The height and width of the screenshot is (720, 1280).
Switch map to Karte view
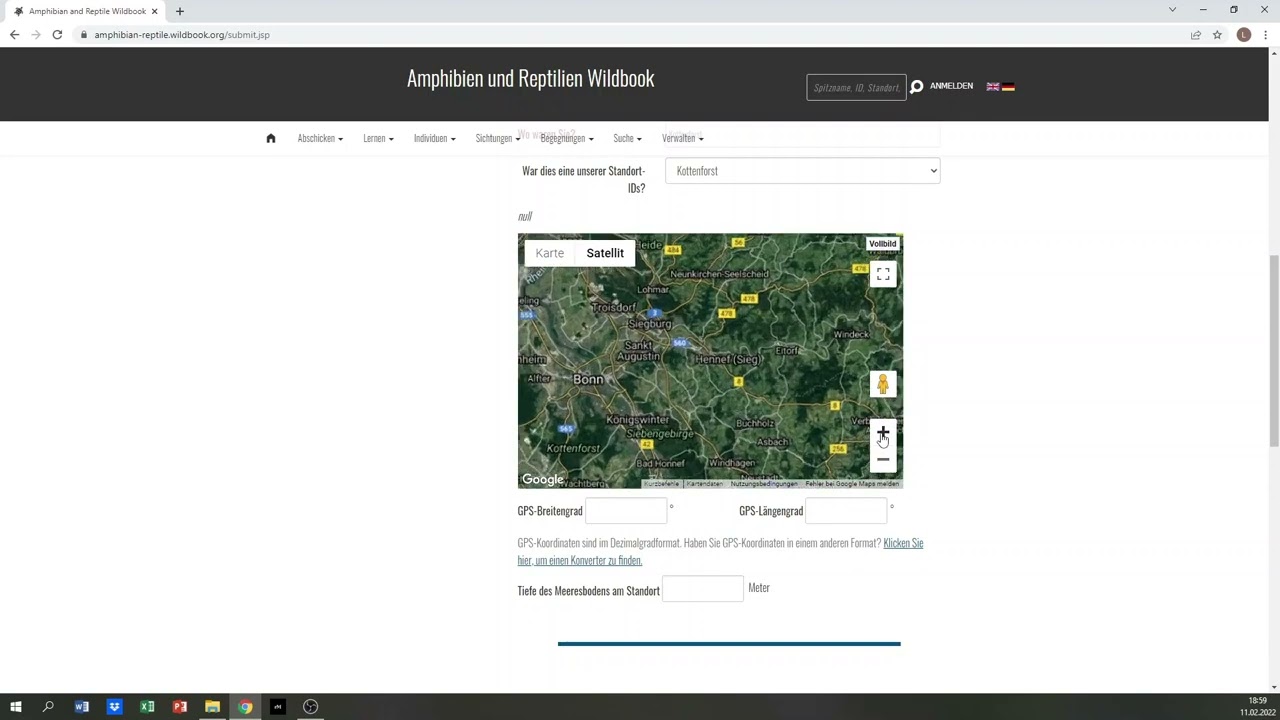click(550, 253)
